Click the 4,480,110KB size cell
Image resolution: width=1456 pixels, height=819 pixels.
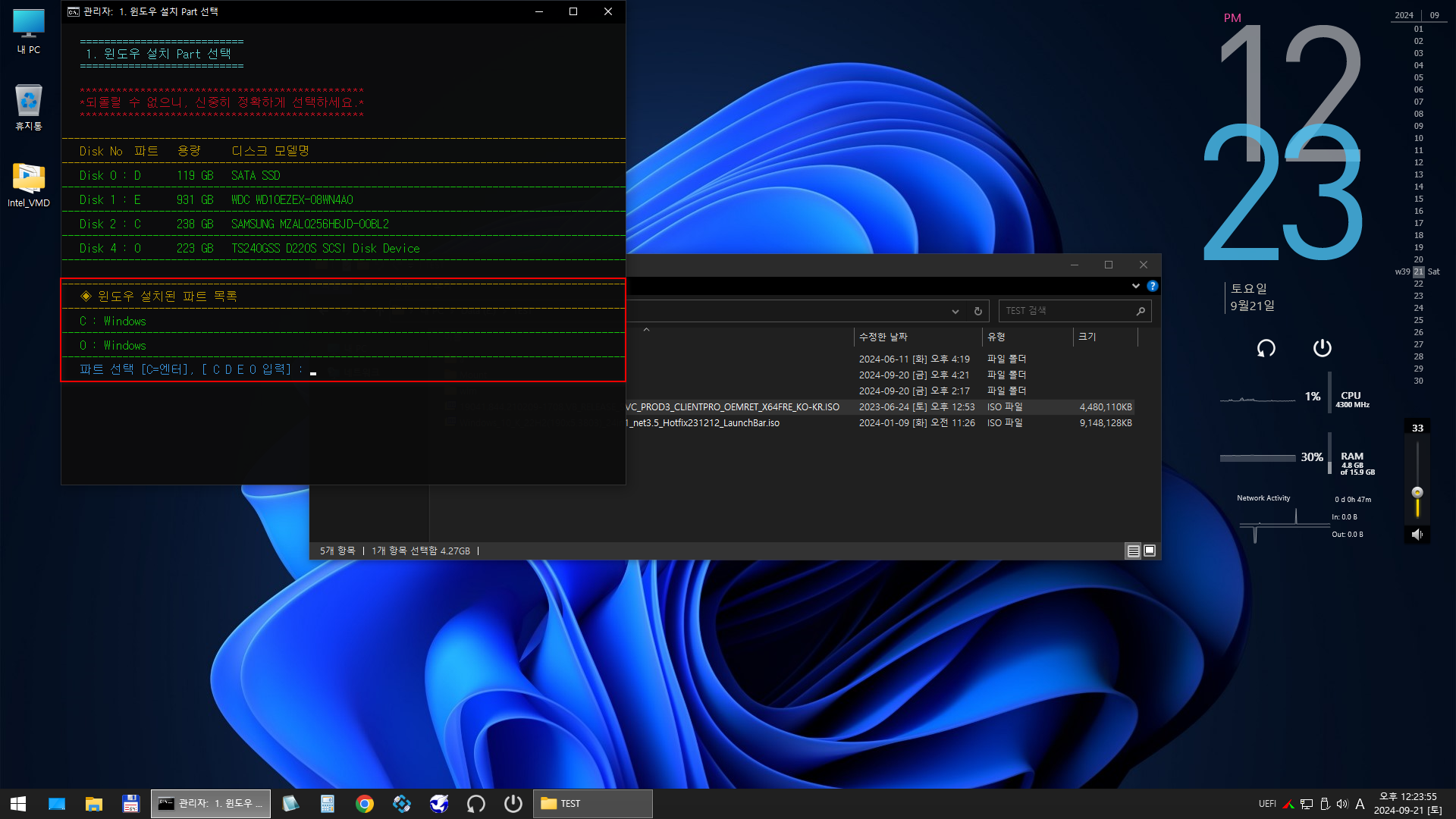[x=1106, y=407]
